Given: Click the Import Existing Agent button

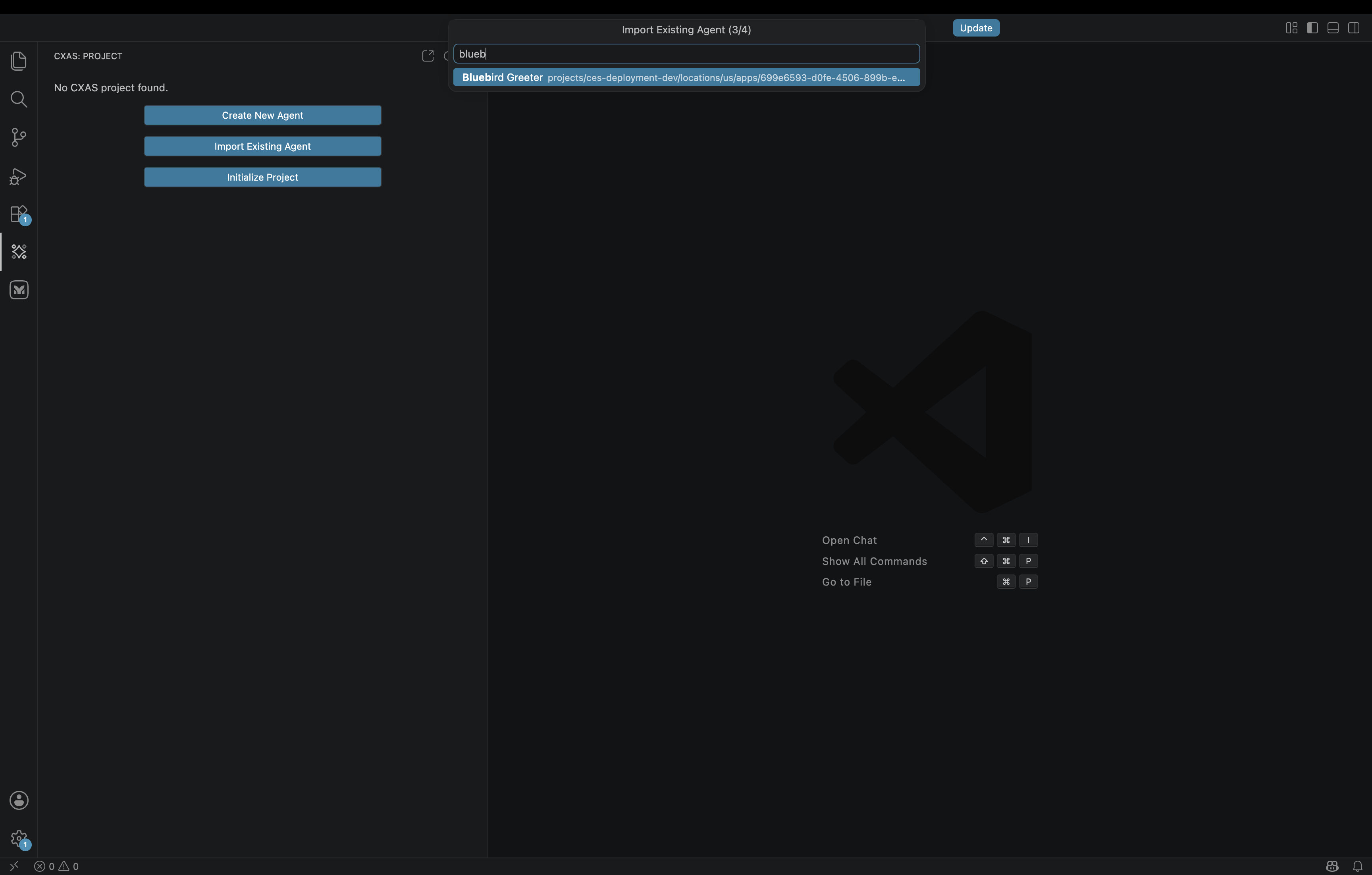Looking at the screenshot, I should (263, 146).
